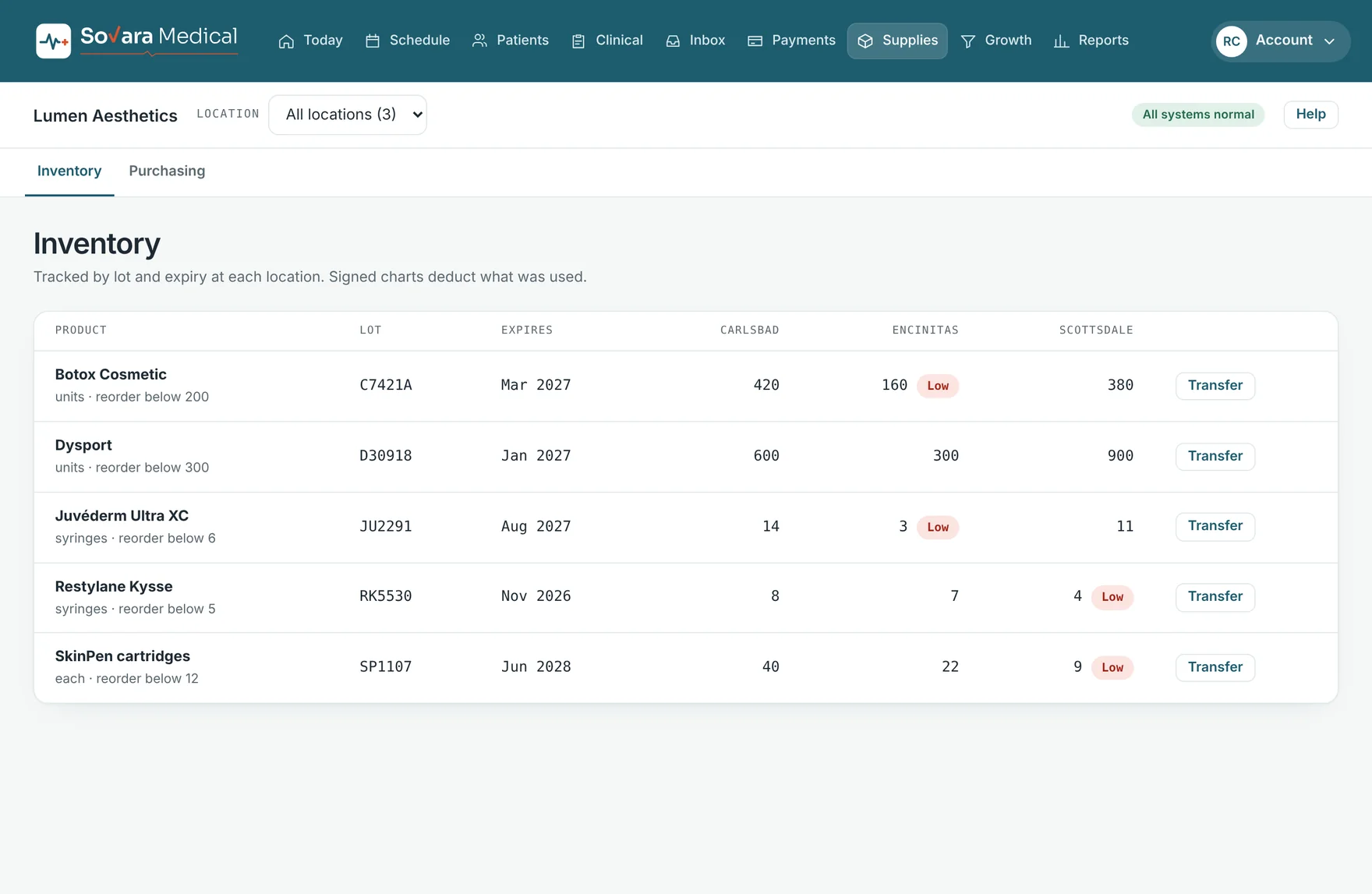Click the Schedule calendar icon

[x=373, y=41]
